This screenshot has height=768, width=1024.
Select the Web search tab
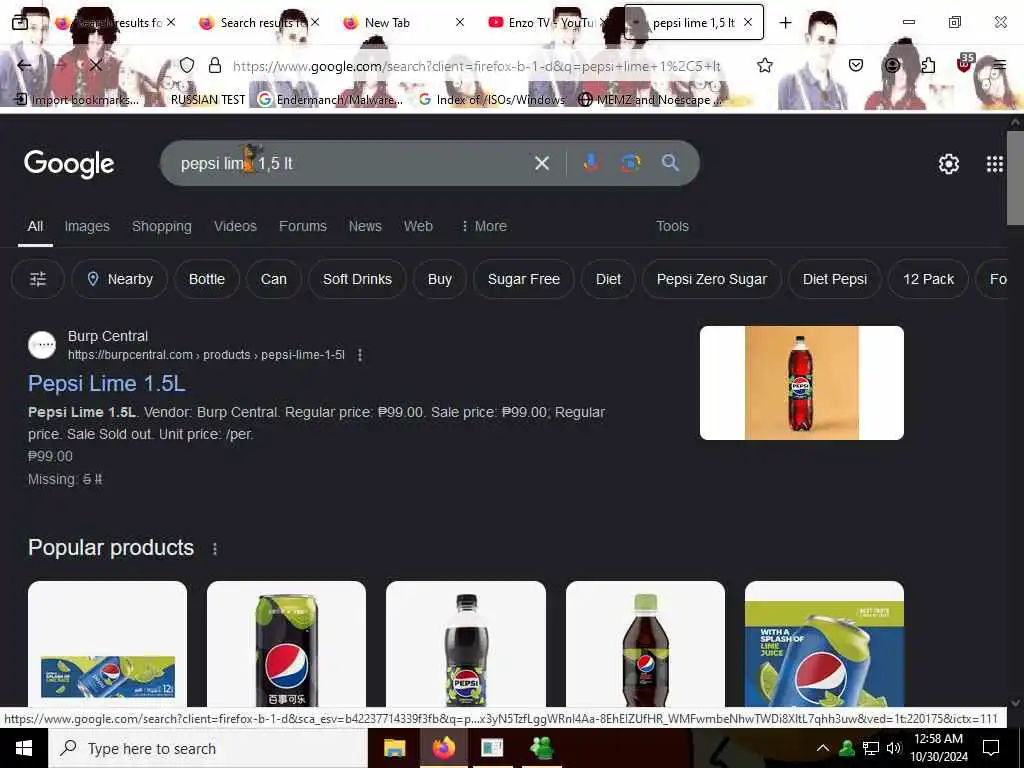418,226
